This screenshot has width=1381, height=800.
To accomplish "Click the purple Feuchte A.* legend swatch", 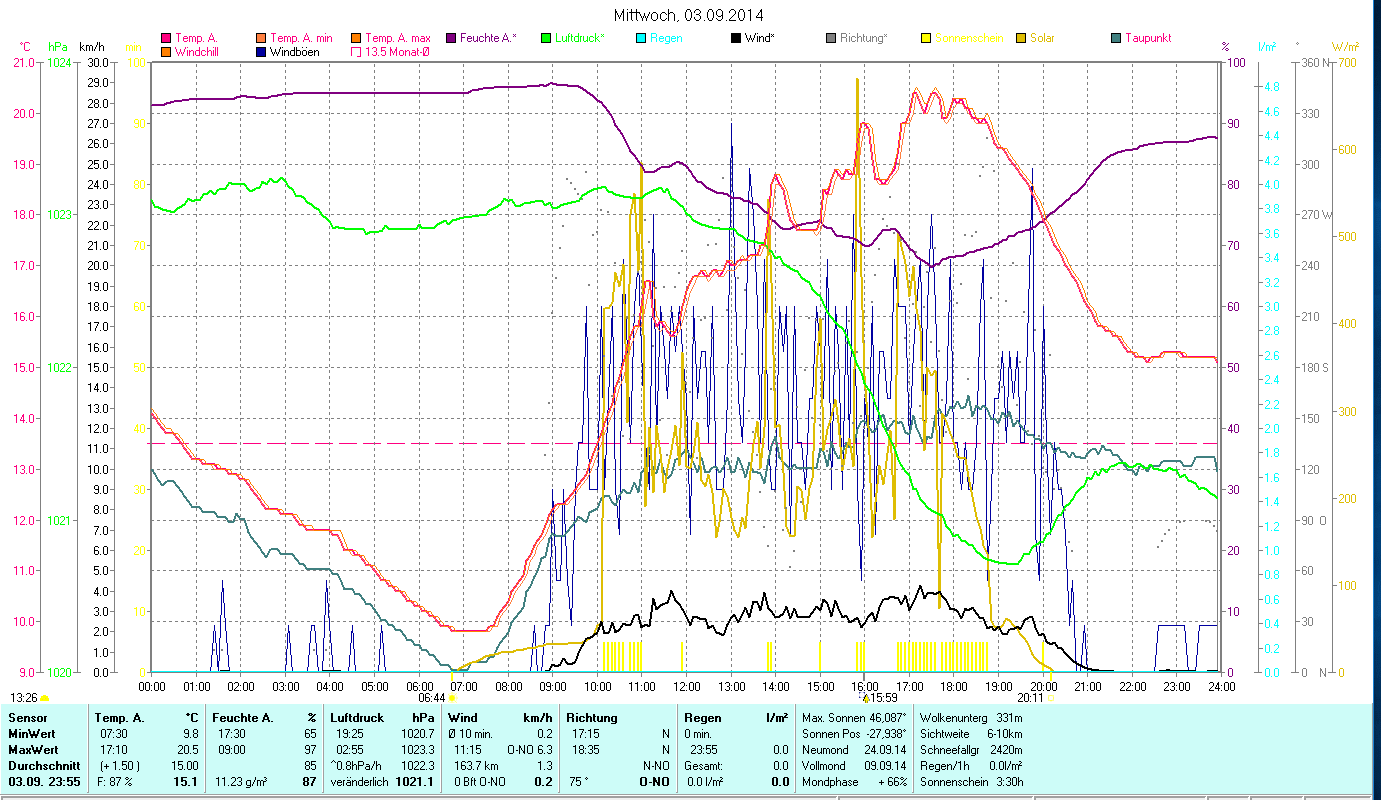I will click(451, 38).
